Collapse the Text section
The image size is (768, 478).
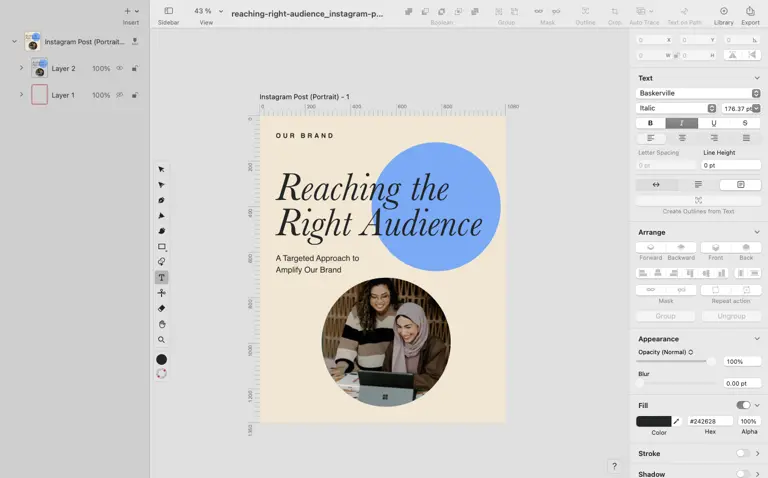coord(757,78)
